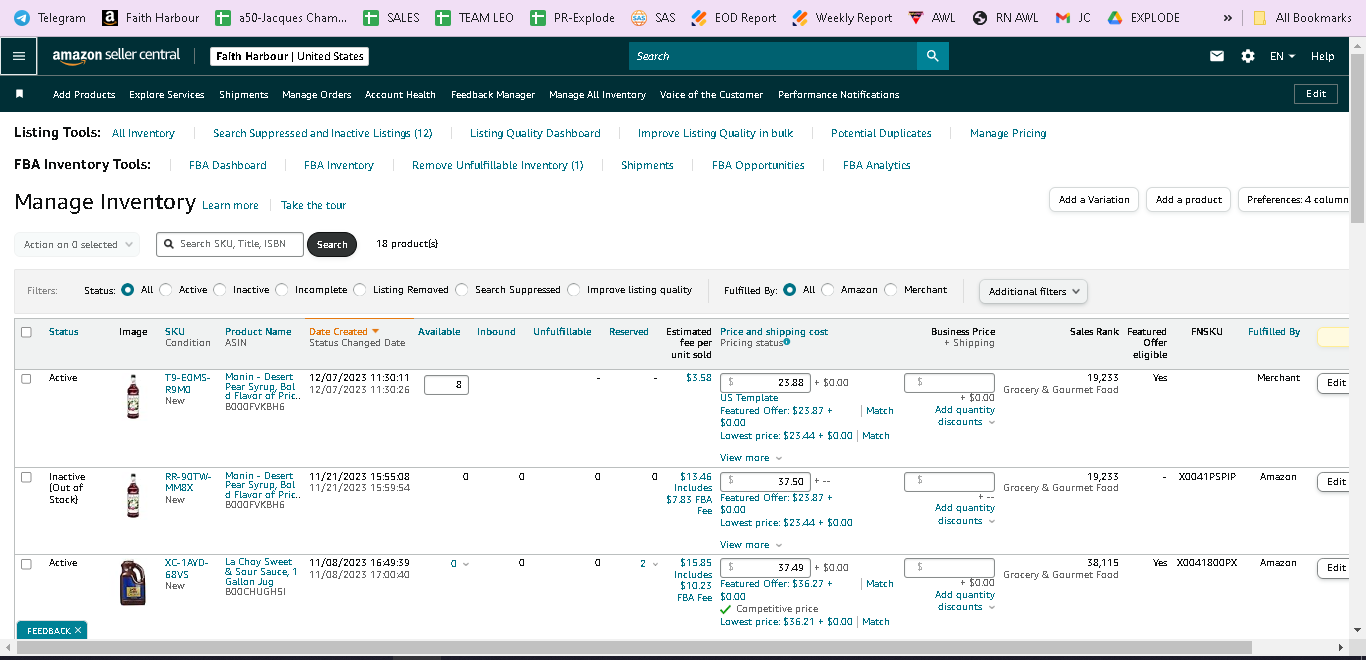Screen dimensions: 1366x660
Task: Expand Reserved 2 chevron for XC-1AYD row
Action: (655, 564)
